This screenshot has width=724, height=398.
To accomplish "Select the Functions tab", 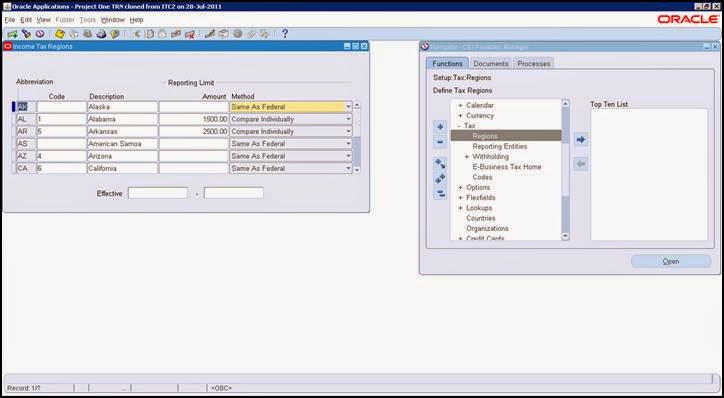I will [x=447, y=63].
